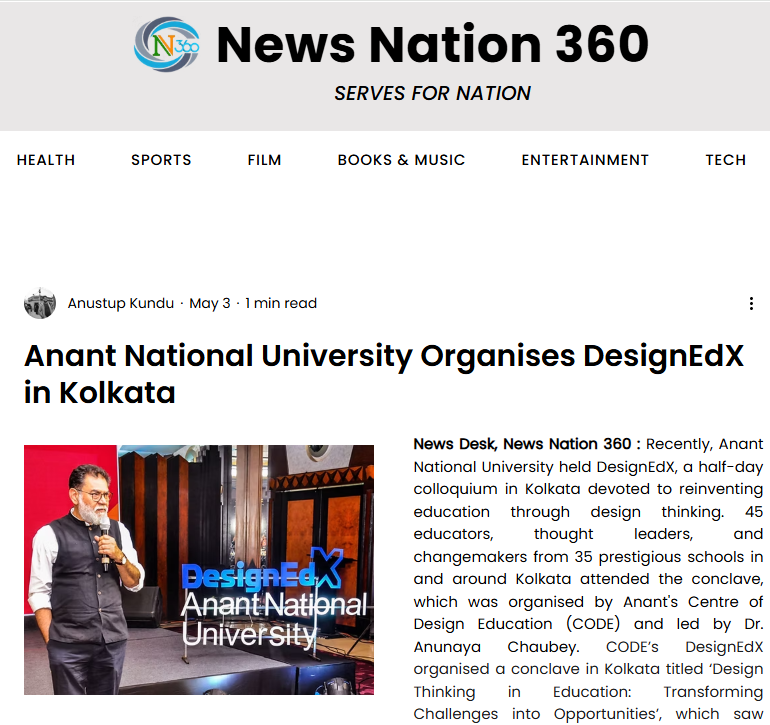Click the DesignEdX article photo

pyautogui.click(x=199, y=570)
